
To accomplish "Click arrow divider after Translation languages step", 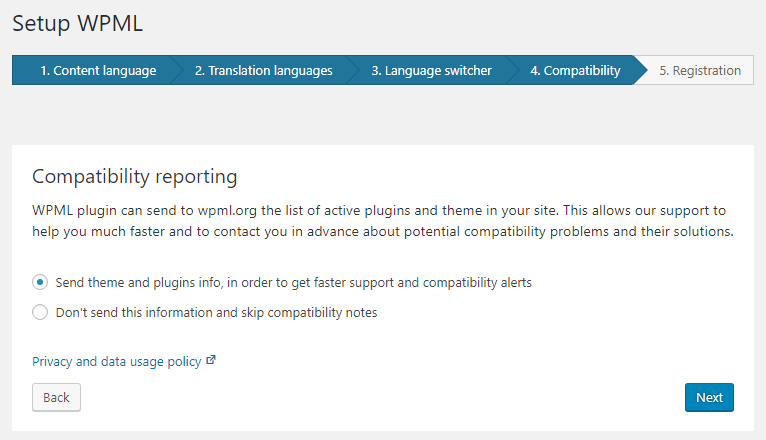I will 352,70.
